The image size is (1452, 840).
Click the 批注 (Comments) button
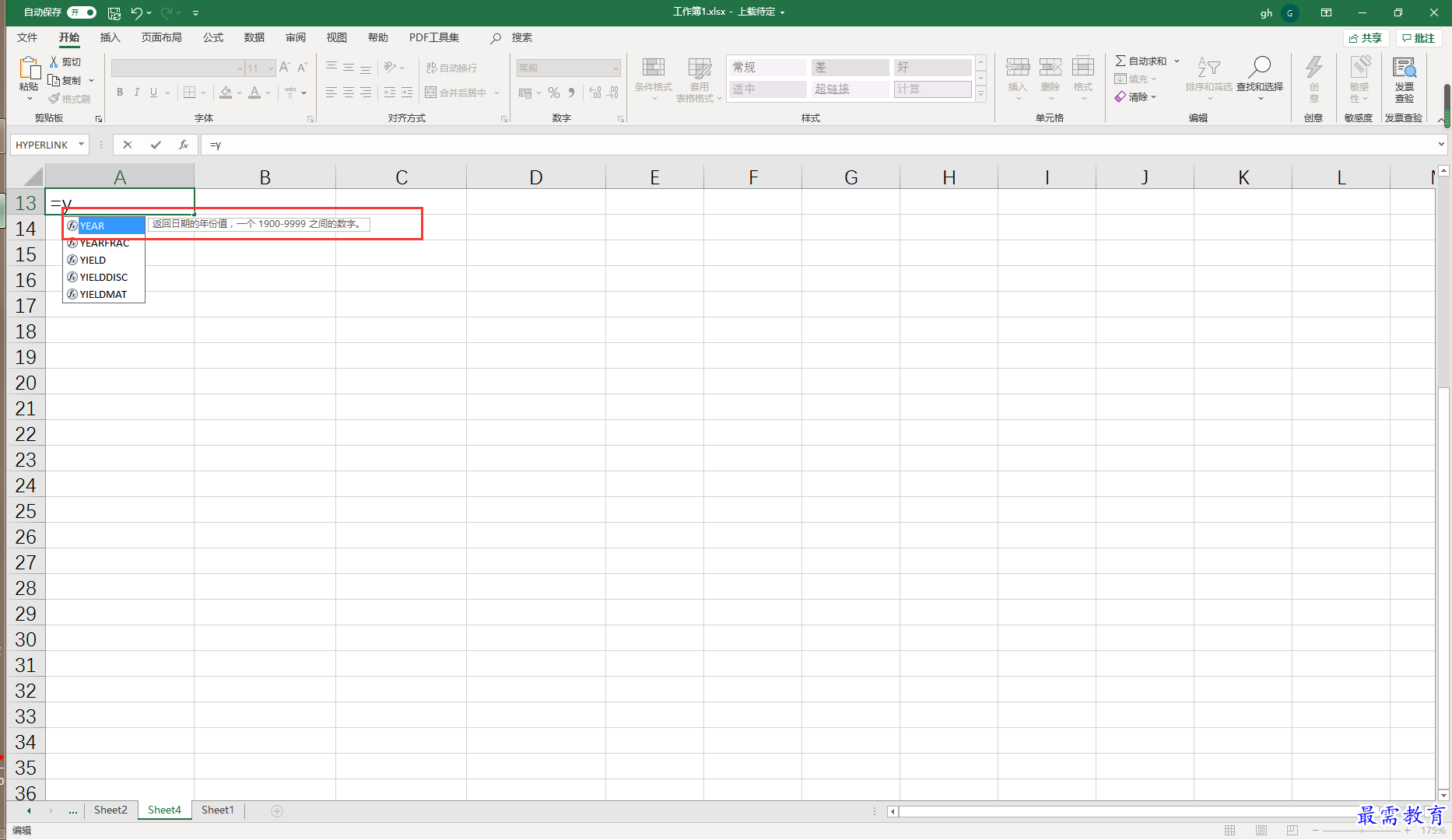click(x=1419, y=38)
